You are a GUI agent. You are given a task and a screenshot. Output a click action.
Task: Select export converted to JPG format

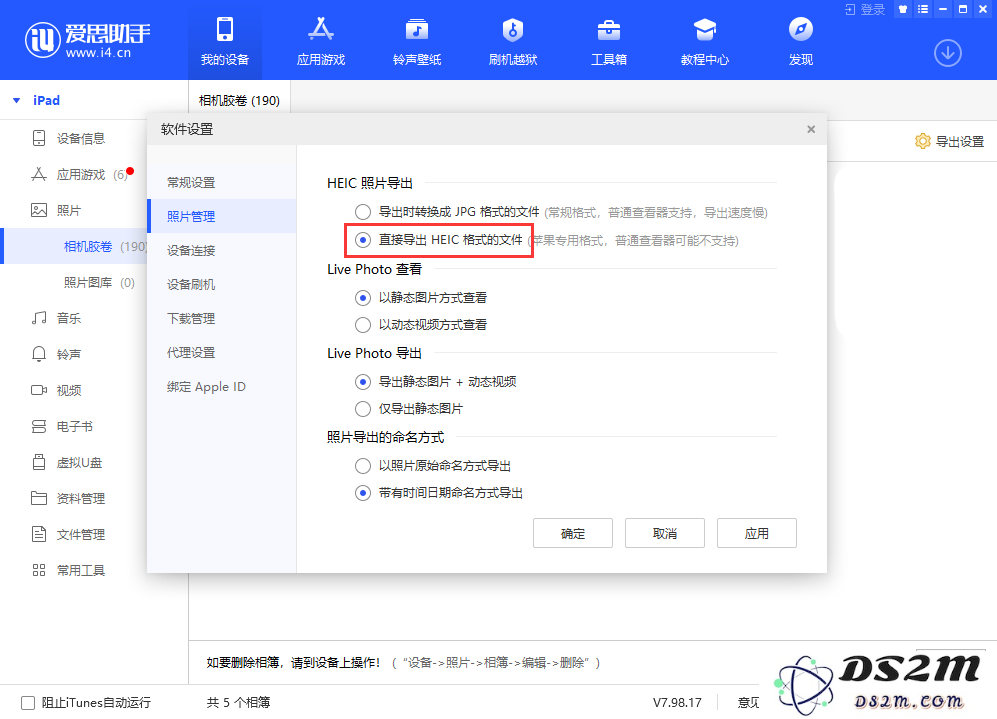(x=363, y=212)
